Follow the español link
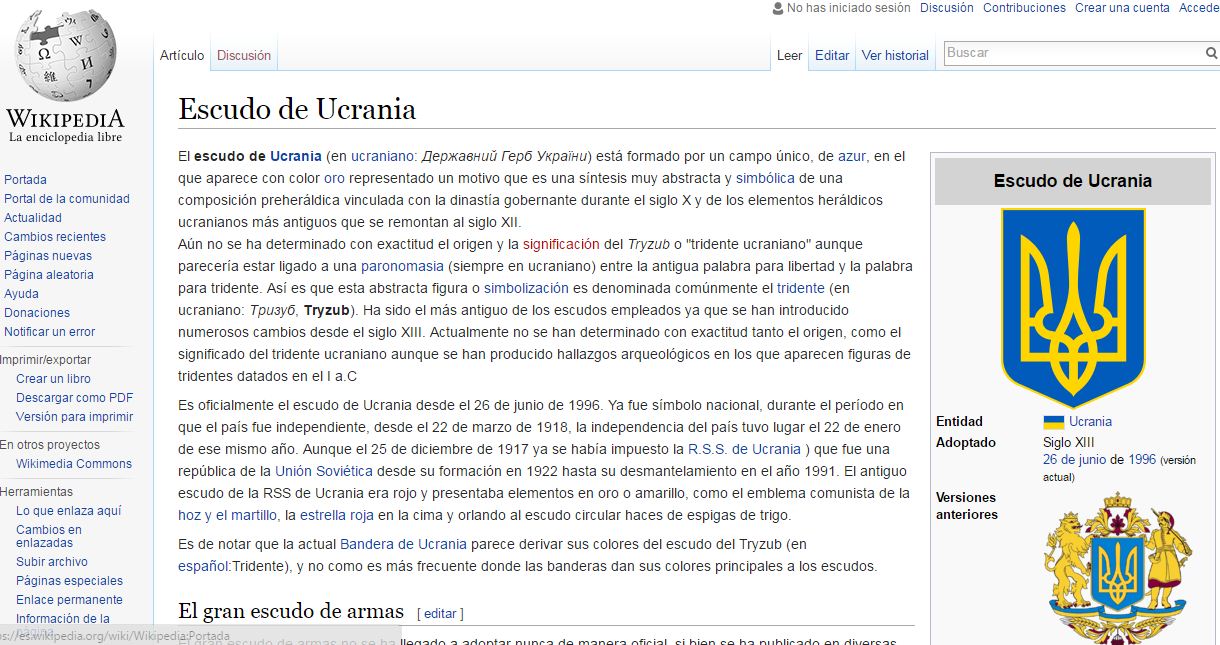1220x645 pixels. (x=204, y=566)
